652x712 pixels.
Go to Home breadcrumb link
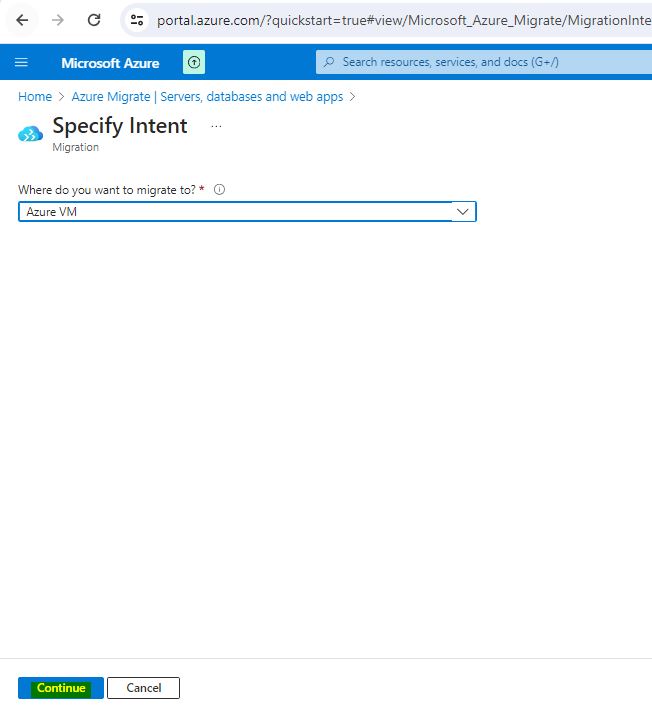(x=35, y=97)
